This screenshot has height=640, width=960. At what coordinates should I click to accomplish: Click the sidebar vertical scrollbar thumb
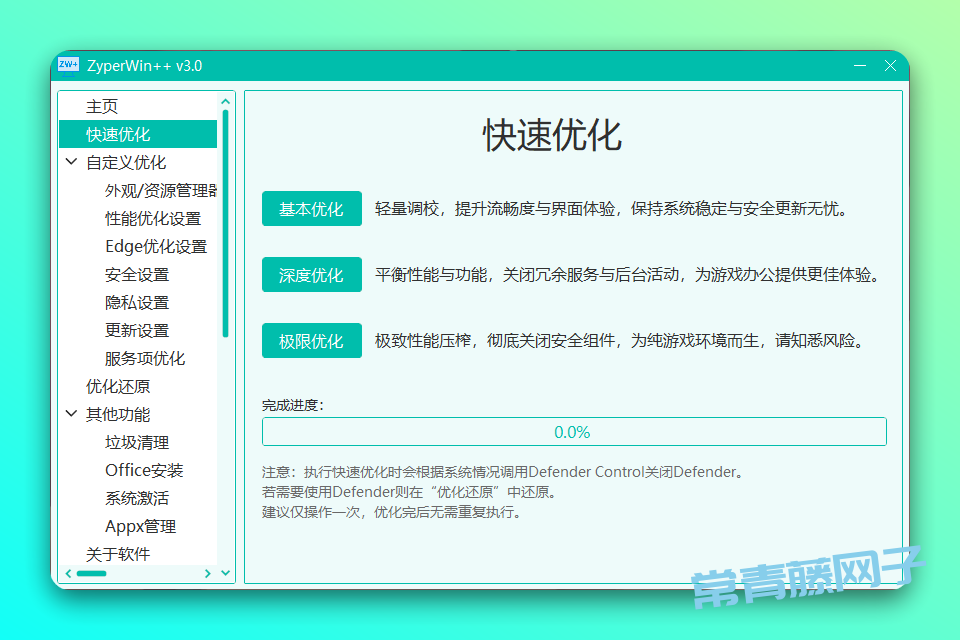225,223
